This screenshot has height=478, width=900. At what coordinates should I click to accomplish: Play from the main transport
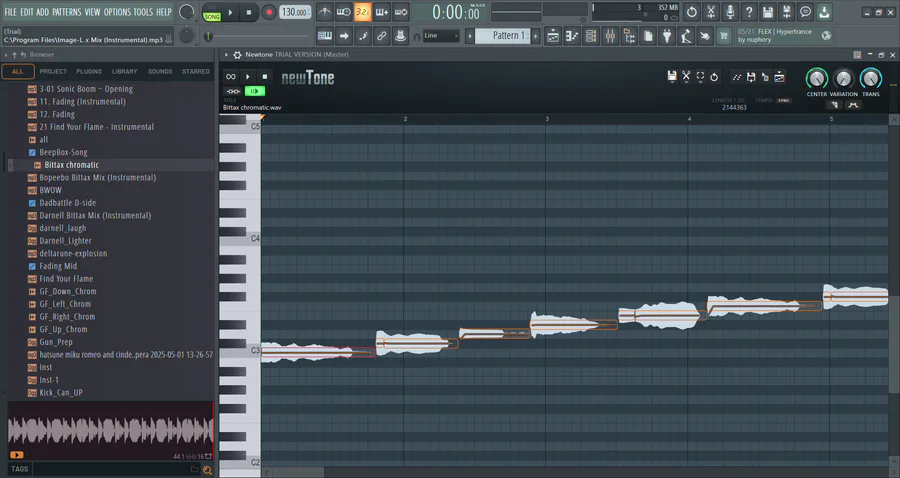click(x=230, y=12)
